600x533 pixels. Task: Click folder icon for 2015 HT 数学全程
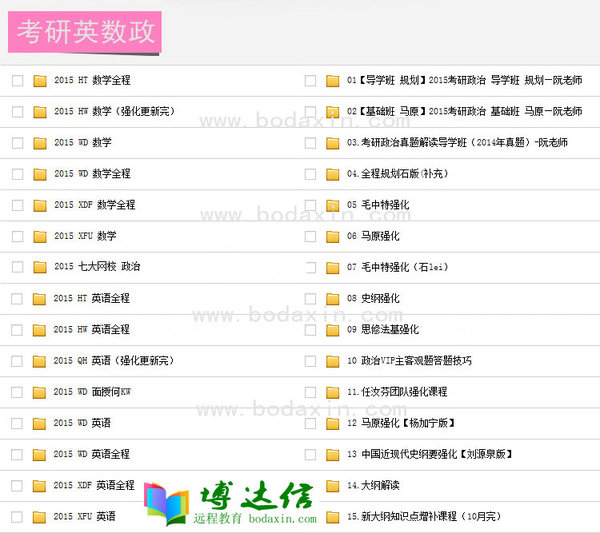(x=40, y=81)
